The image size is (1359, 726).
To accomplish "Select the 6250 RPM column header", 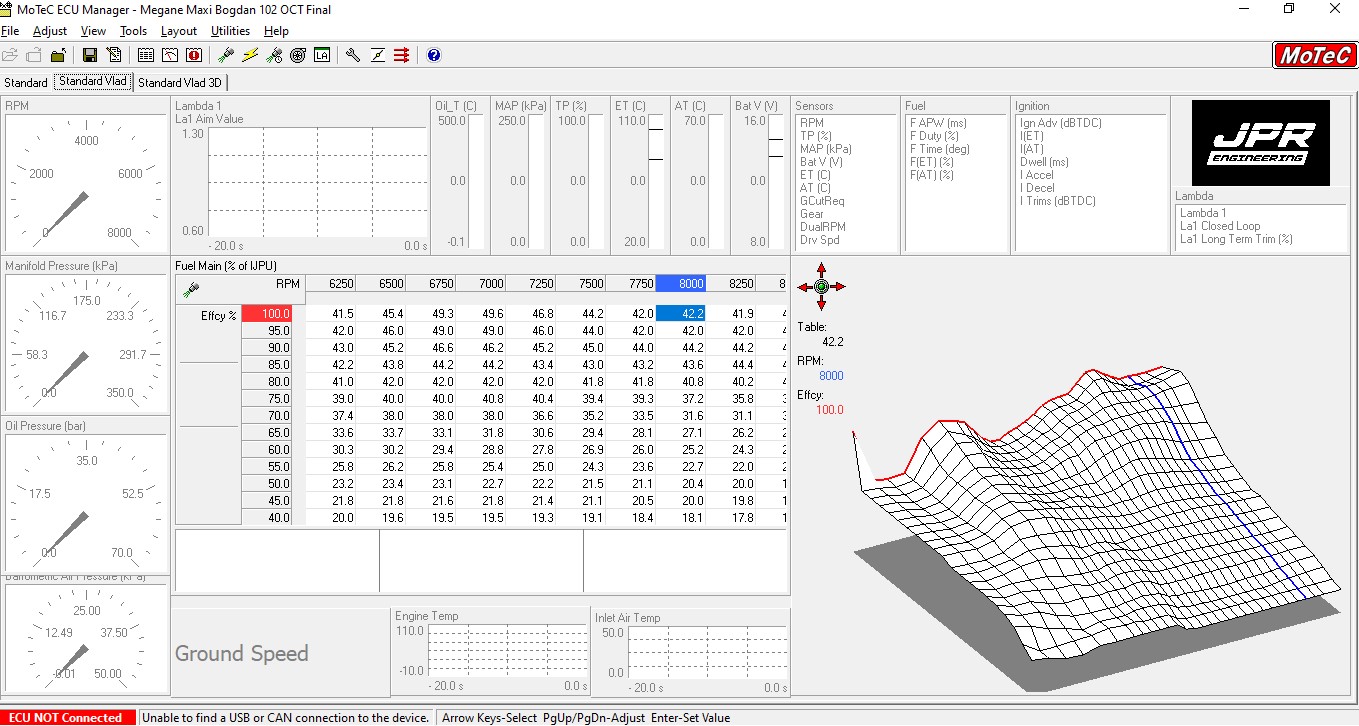I will click(330, 284).
